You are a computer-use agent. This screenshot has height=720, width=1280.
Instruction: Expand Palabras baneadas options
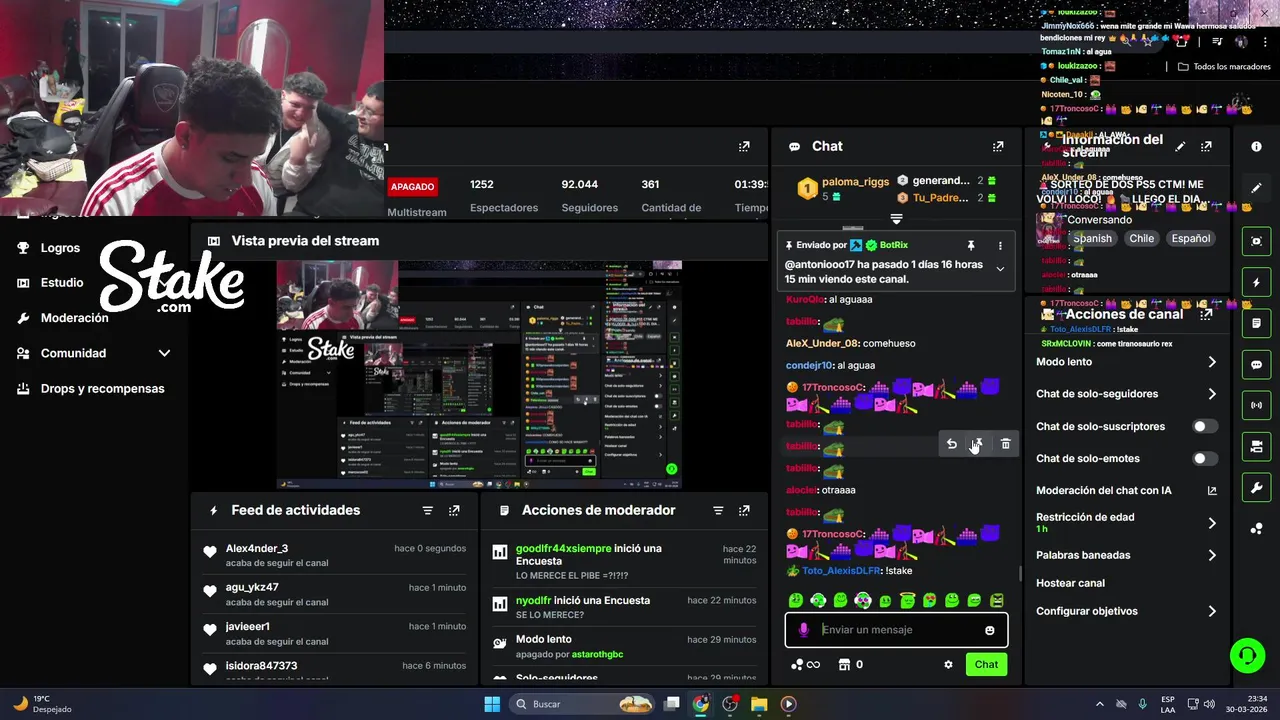click(1212, 555)
